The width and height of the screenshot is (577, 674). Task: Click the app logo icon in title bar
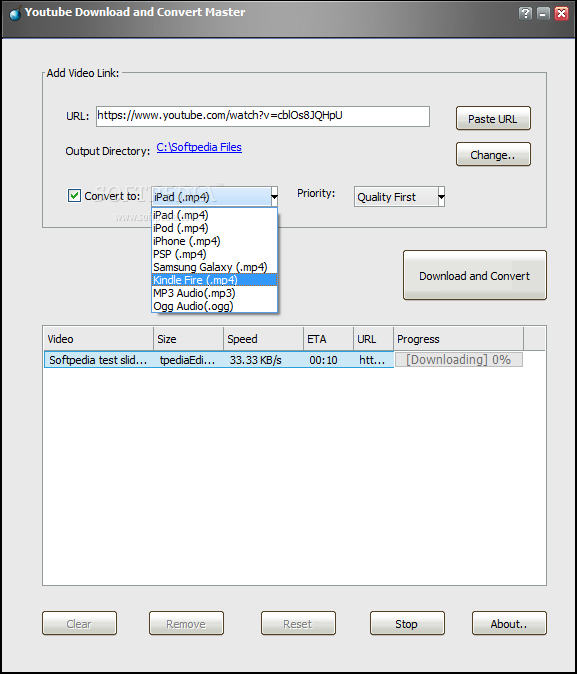(x=15, y=14)
